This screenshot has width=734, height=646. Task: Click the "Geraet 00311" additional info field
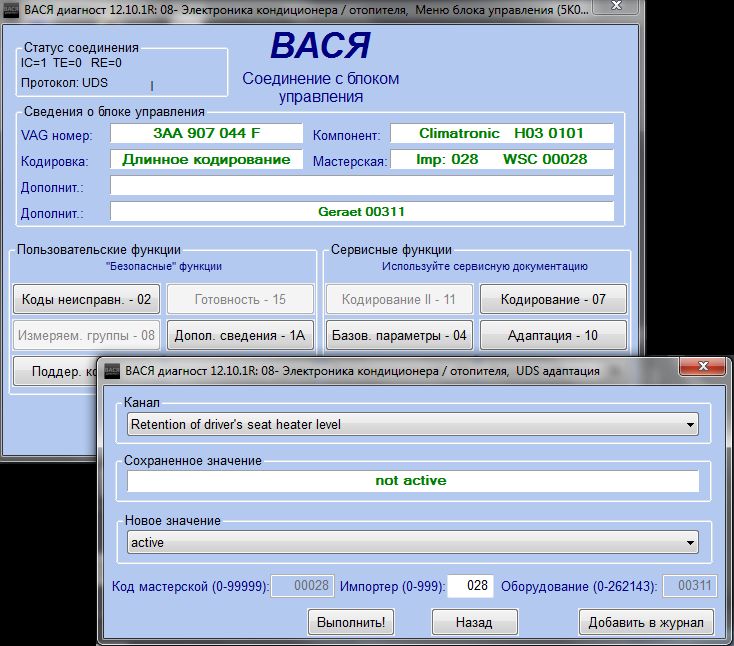pos(362,212)
